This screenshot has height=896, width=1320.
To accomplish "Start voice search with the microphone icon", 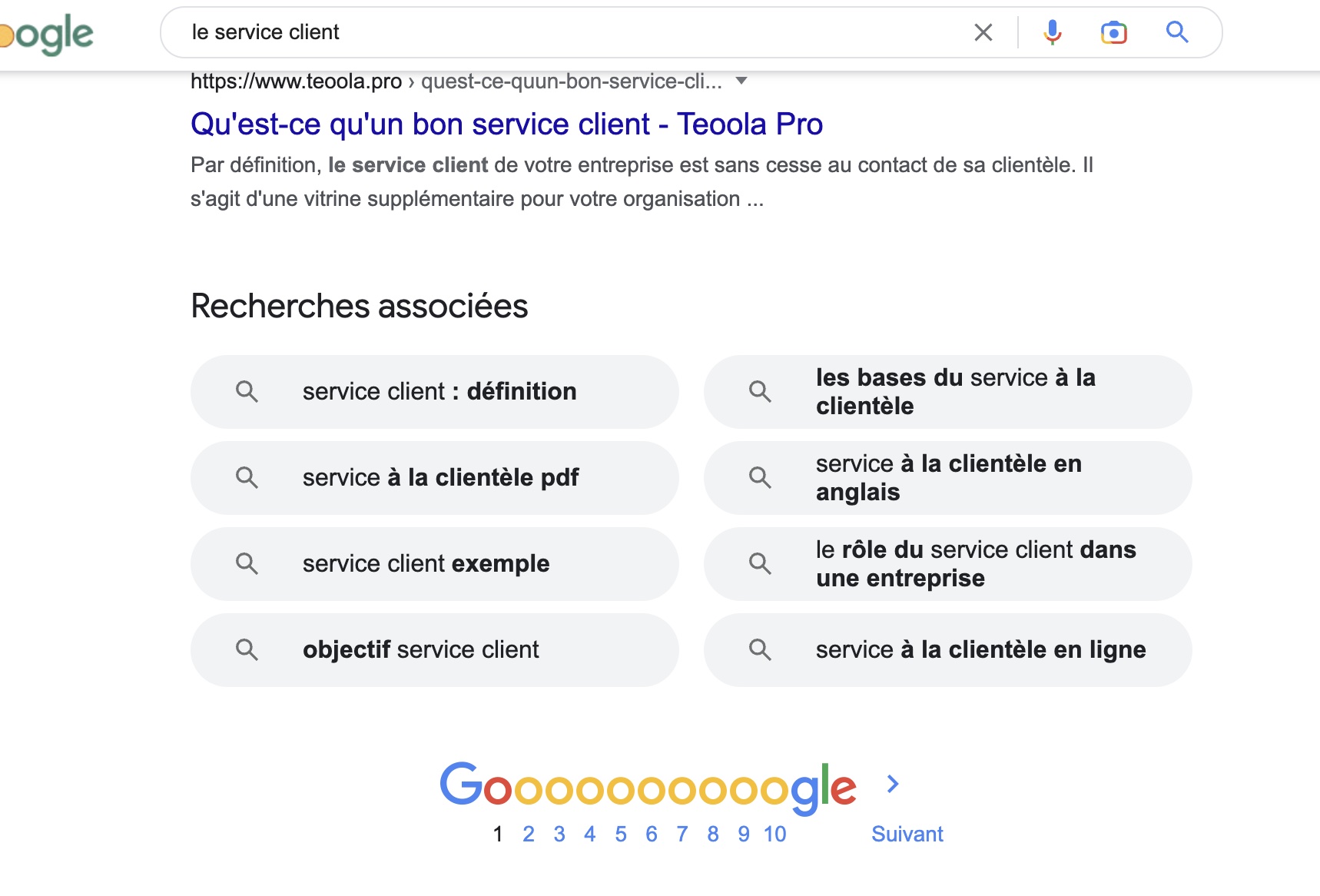I will coord(1053,32).
